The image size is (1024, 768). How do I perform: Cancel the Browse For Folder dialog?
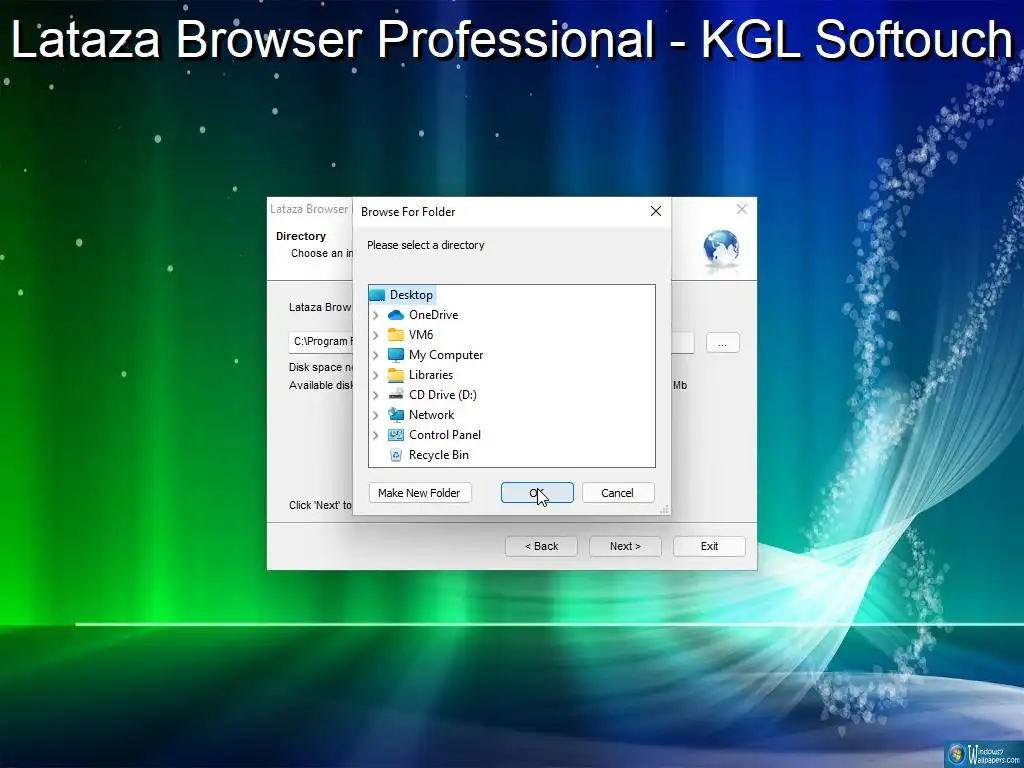point(618,493)
